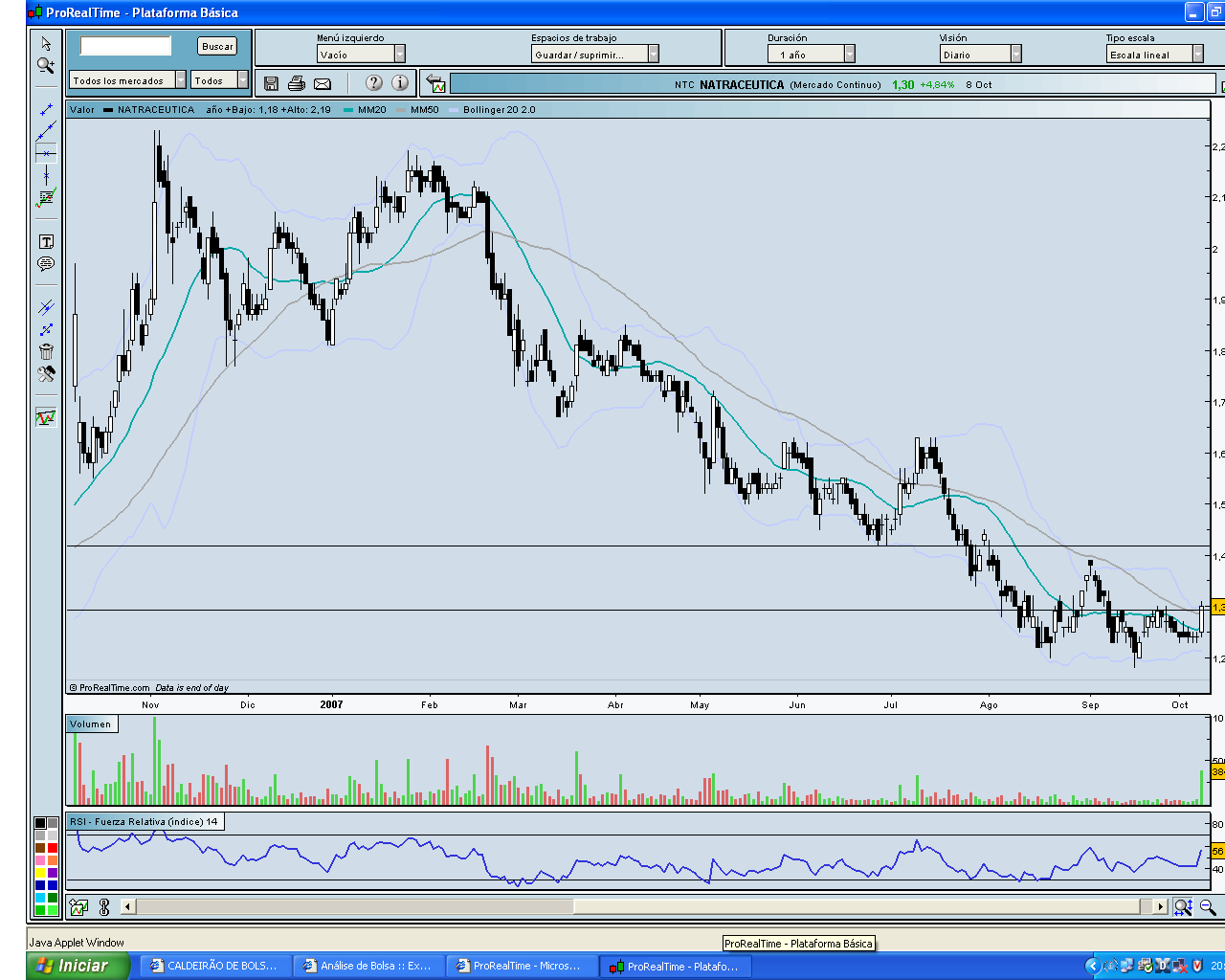Click the red-green chart icon in left toolbar
The width and height of the screenshot is (1225, 980).
46,417
